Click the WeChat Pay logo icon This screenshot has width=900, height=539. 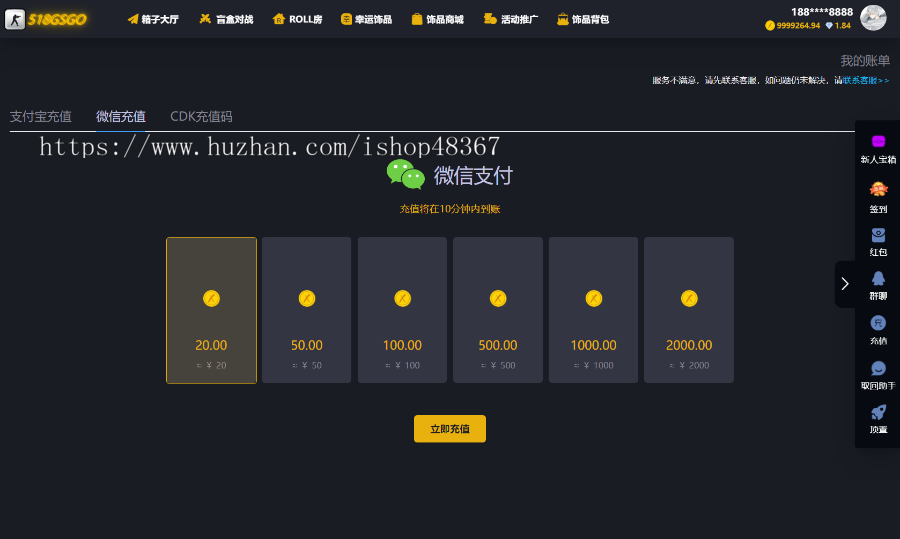(x=405, y=175)
